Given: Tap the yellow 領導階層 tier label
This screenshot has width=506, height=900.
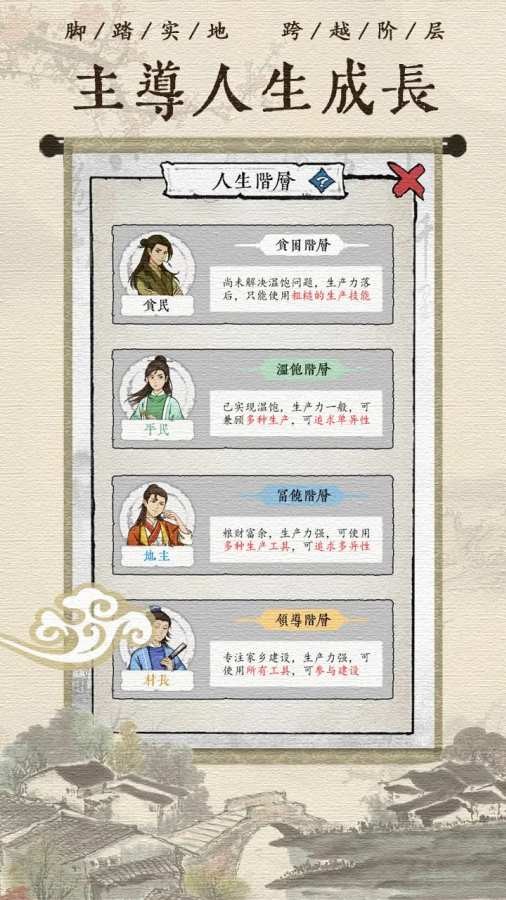Looking at the screenshot, I should click(x=302, y=620).
